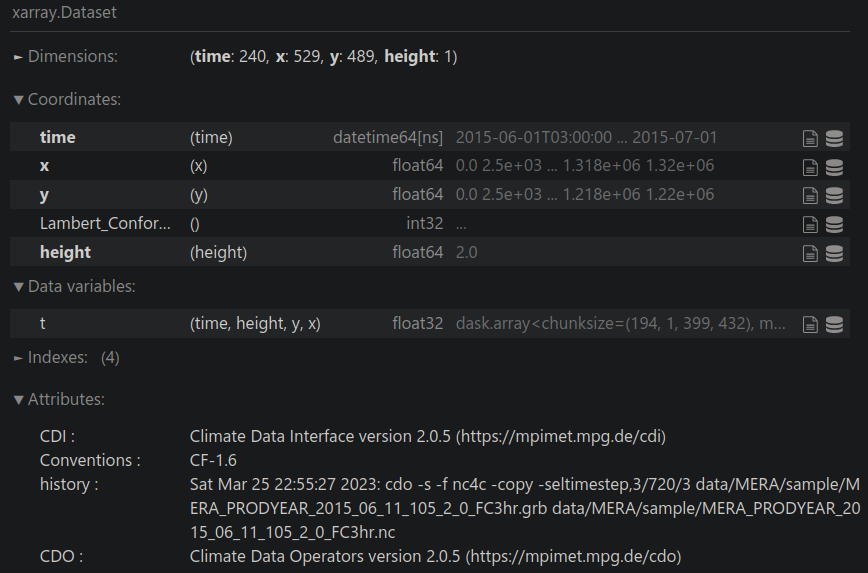
Task: Expand the Indexes section
Action: pos(56,357)
